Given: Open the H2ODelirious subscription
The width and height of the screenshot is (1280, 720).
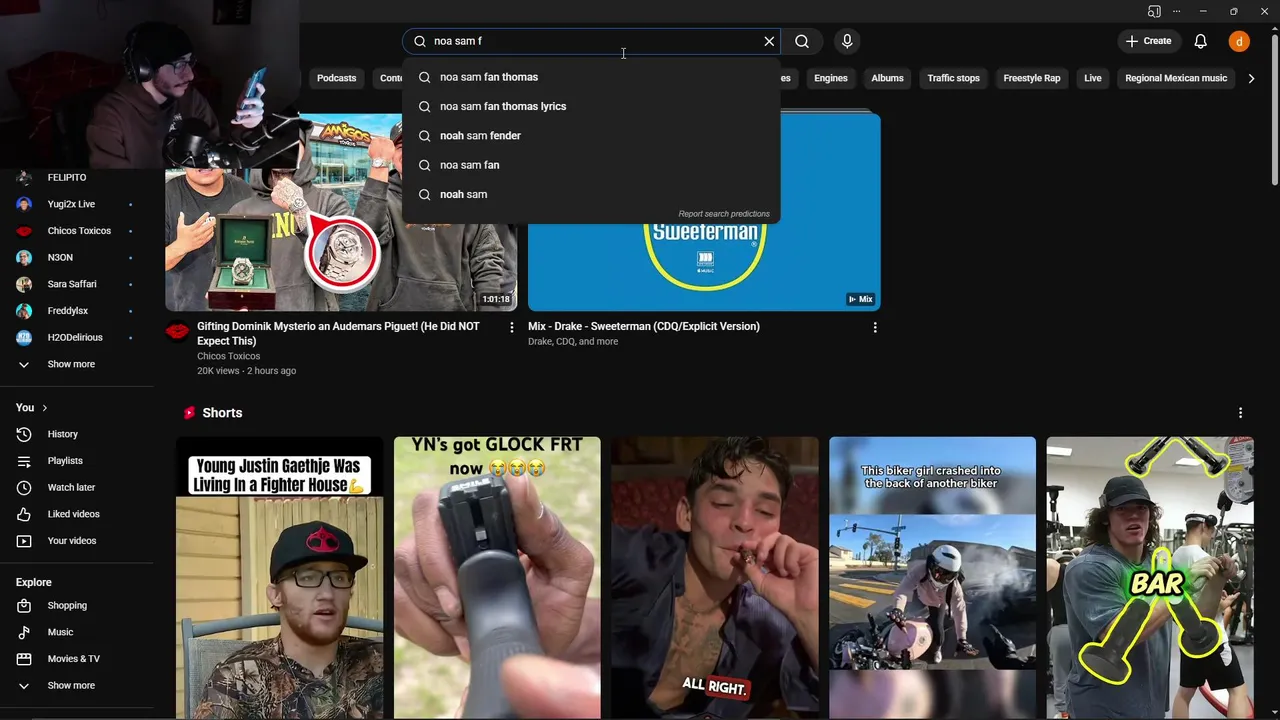Looking at the screenshot, I should [x=76, y=337].
